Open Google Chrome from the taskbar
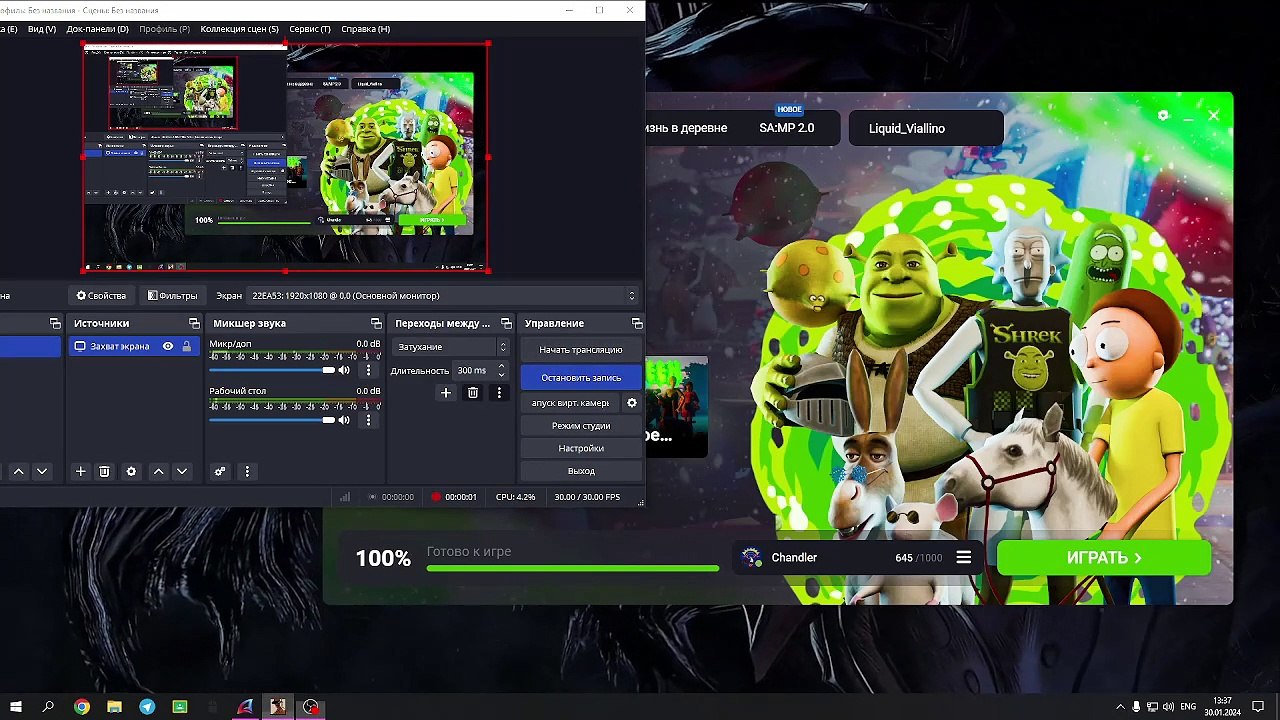 [82, 707]
